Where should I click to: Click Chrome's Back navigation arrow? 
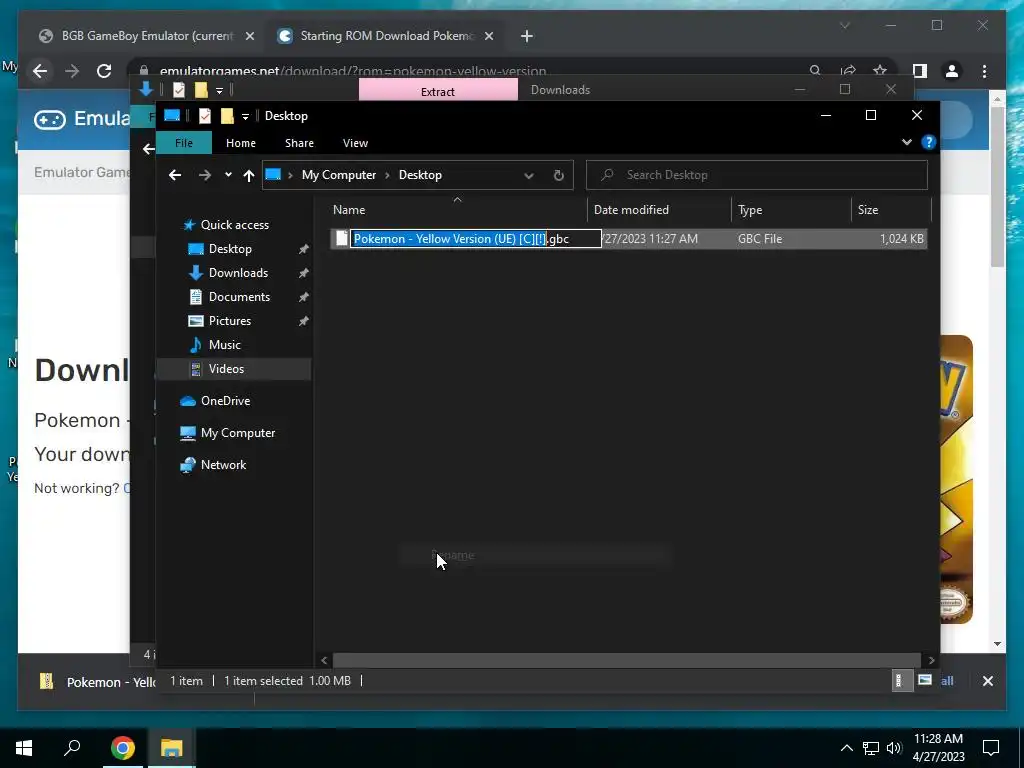(x=40, y=71)
